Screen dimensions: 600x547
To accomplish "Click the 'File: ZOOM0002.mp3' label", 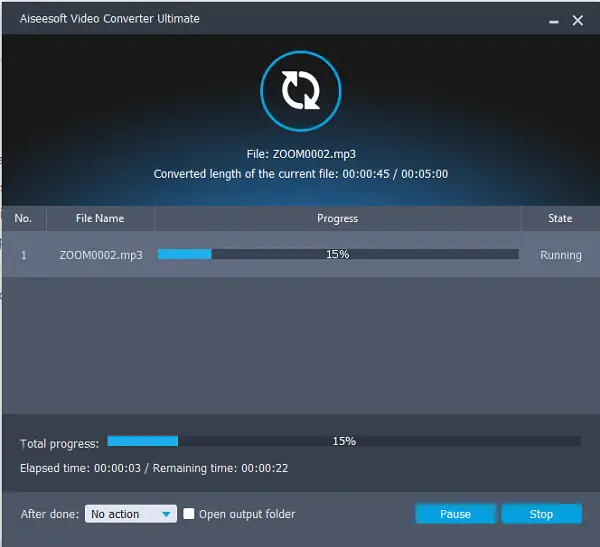I will click(x=301, y=154).
